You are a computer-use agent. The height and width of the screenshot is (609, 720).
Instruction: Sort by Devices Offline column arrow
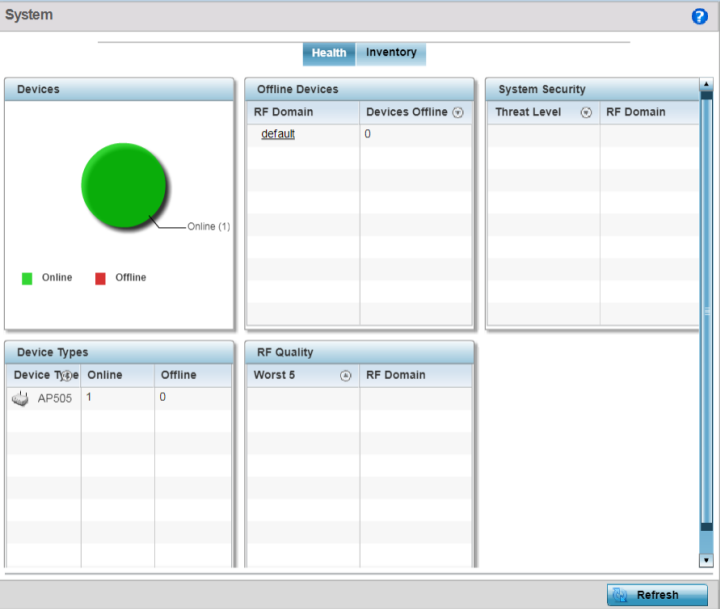click(458, 113)
